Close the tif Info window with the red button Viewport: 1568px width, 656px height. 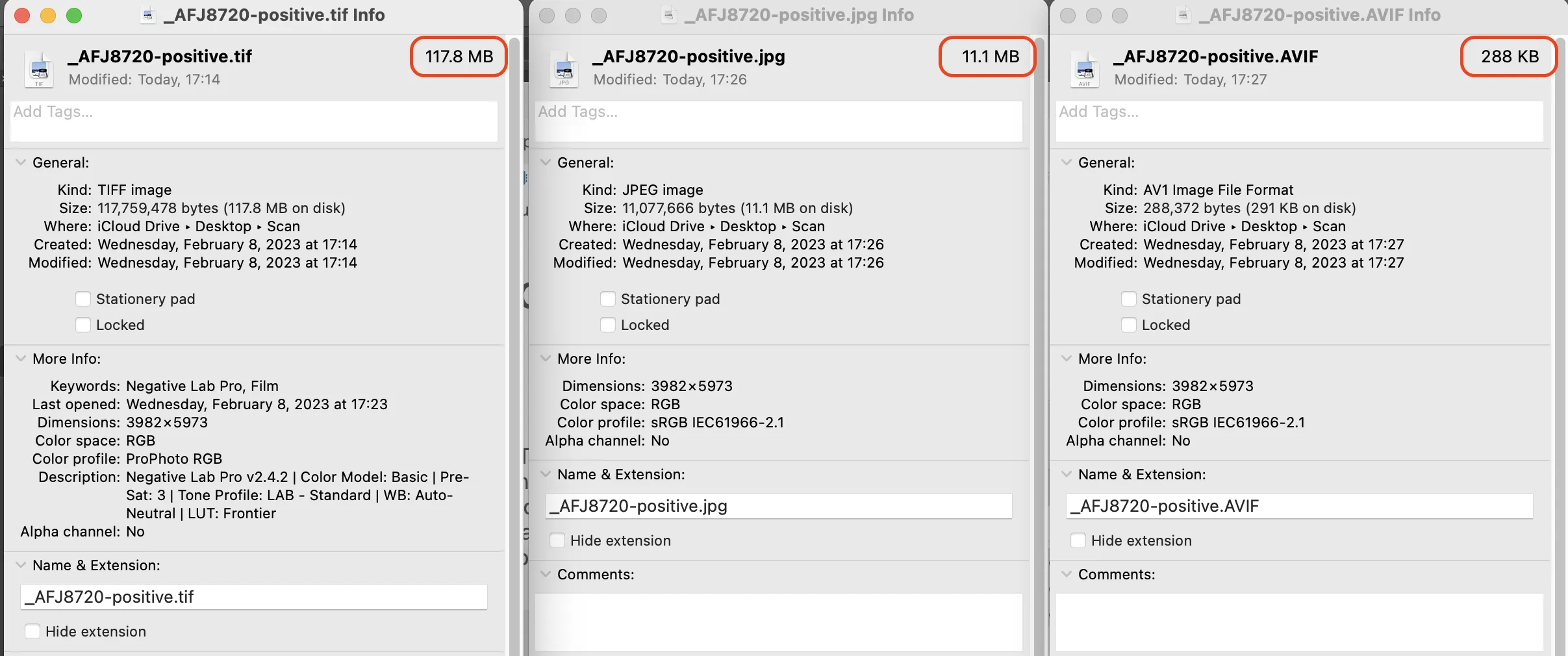point(22,15)
